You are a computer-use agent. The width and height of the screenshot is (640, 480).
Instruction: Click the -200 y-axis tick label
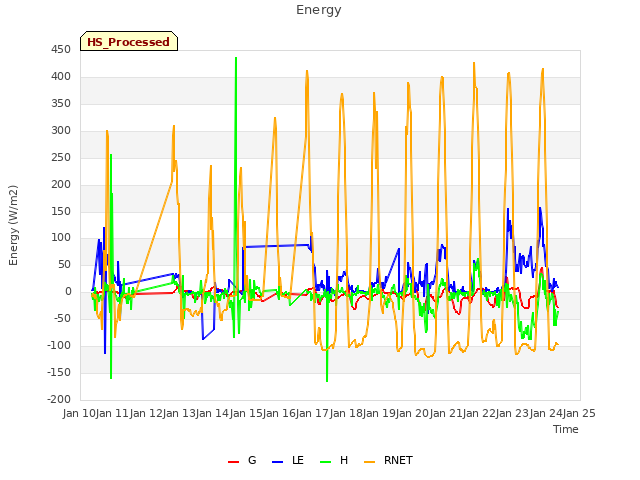tap(59, 400)
